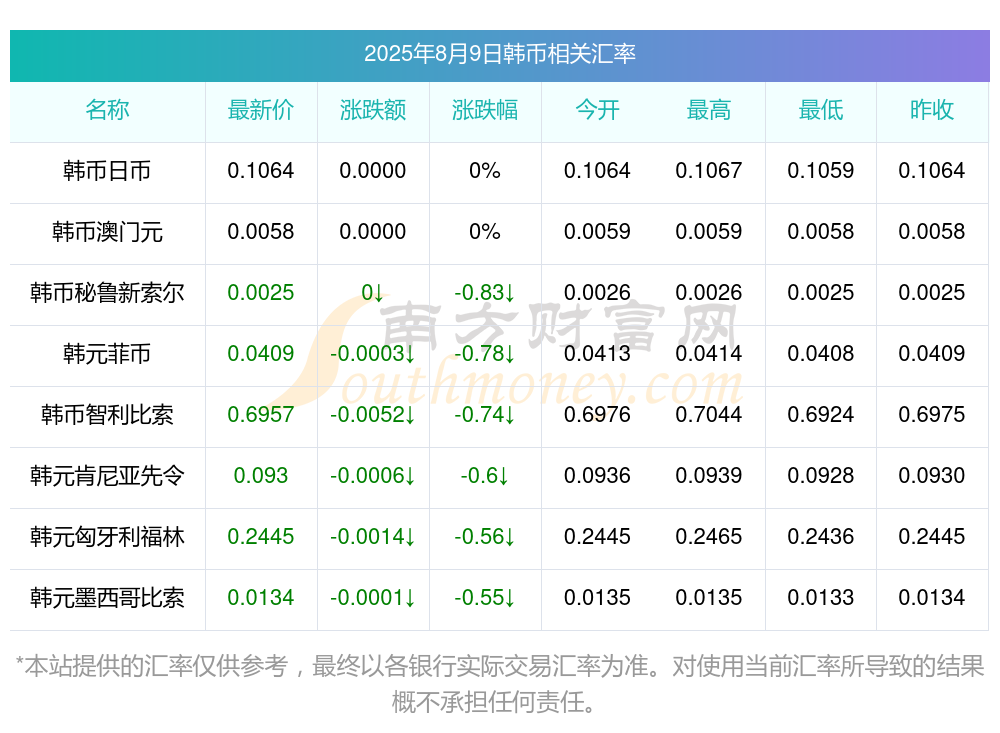Click low value 0.0928 for 肯尼亚先令

[x=821, y=476]
